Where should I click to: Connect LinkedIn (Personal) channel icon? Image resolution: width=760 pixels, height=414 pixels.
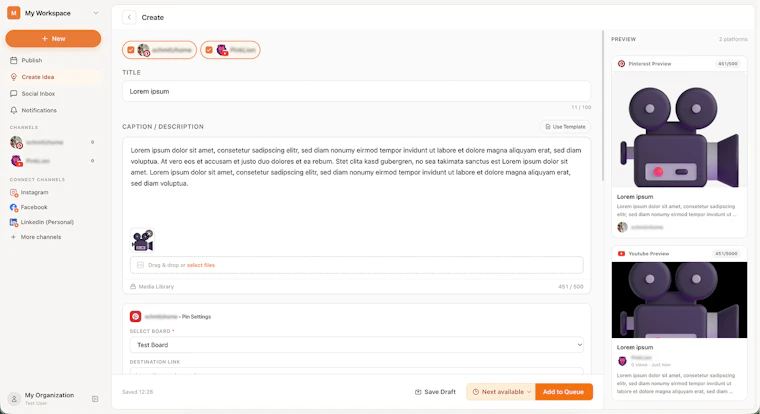pyautogui.click(x=14, y=222)
